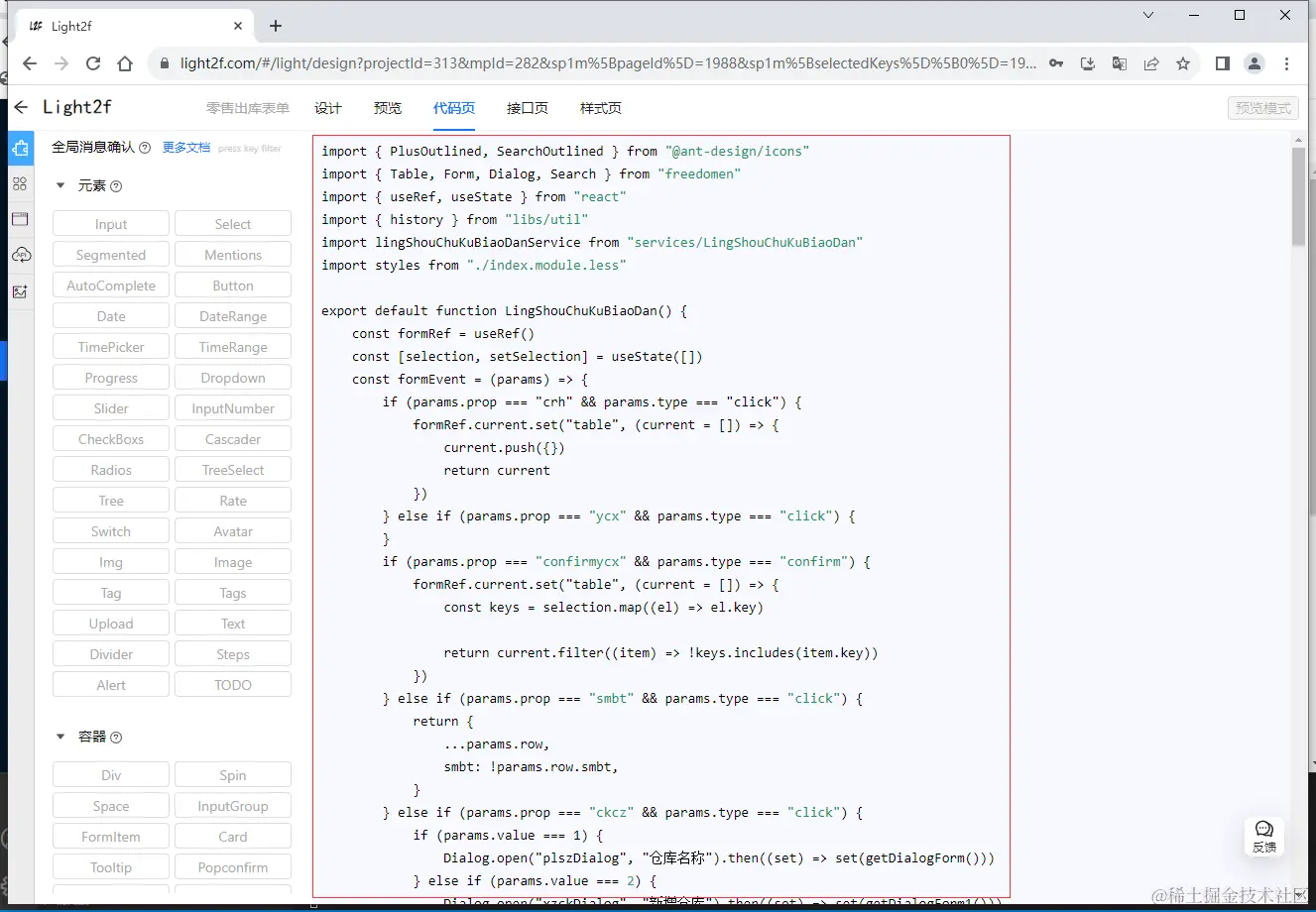
Task: Go to browser home icon
Action: point(125,63)
